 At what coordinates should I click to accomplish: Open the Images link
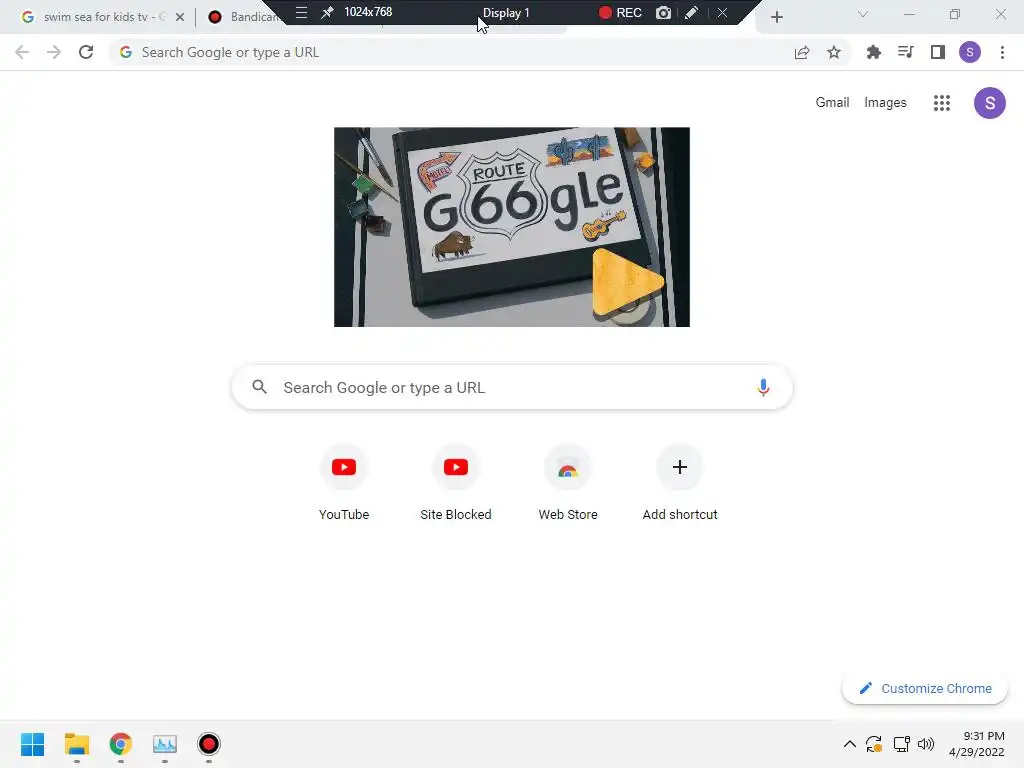885,103
